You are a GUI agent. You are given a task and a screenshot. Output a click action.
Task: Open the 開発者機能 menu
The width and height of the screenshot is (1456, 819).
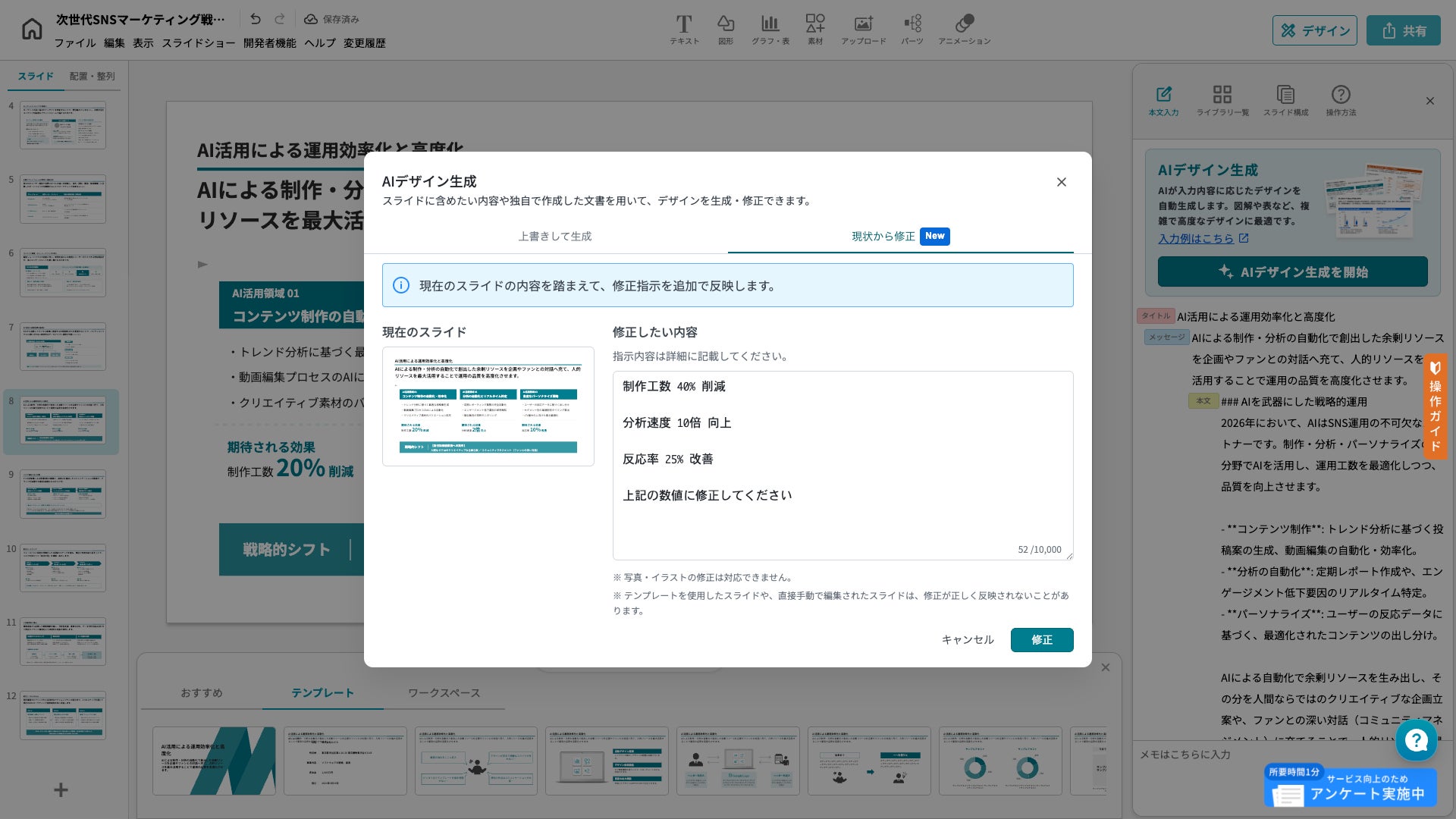click(270, 43)
